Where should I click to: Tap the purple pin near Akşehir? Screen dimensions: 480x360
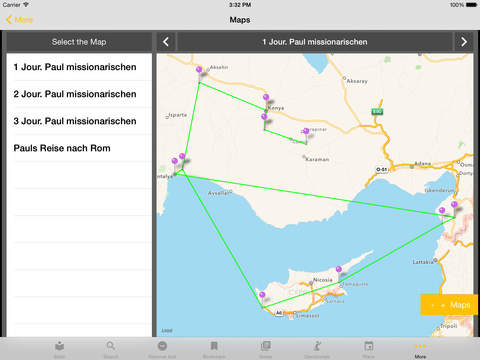point(199,70)
